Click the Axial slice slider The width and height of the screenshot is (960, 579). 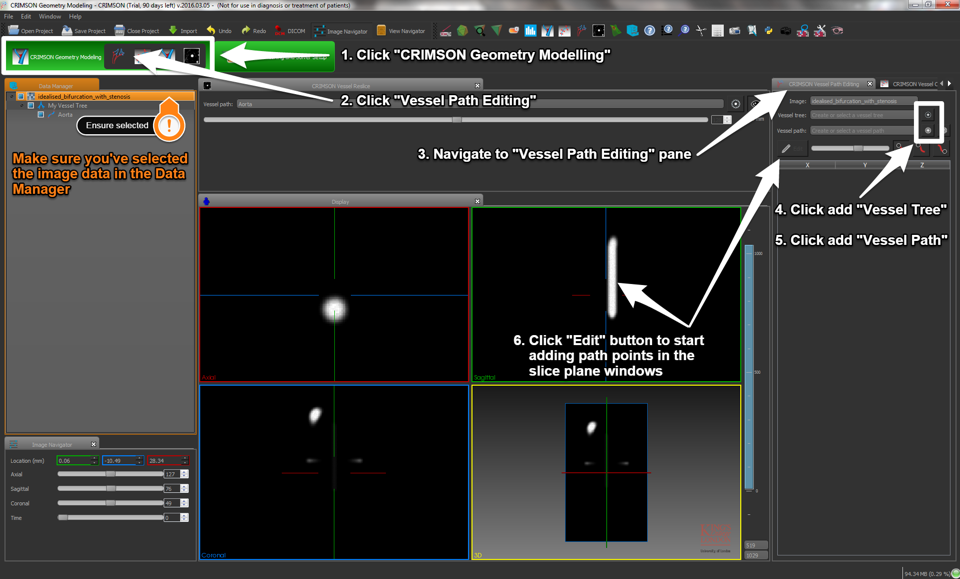(x=110, y=474)
